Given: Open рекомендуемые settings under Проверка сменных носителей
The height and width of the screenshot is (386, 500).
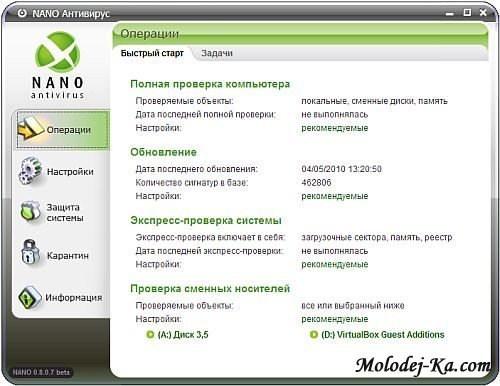Looking at the screenshot, I should click(x=335, y=319).
